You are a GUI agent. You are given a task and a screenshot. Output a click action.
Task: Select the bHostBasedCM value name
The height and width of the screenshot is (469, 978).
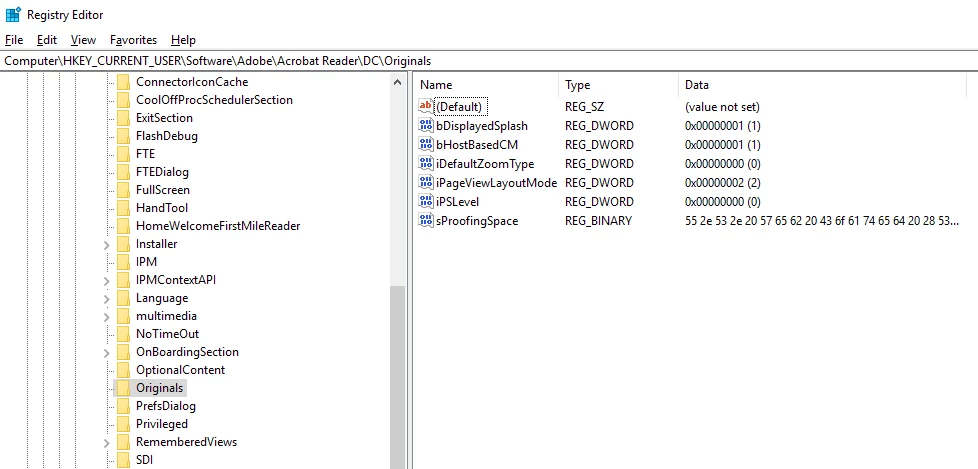477,145
